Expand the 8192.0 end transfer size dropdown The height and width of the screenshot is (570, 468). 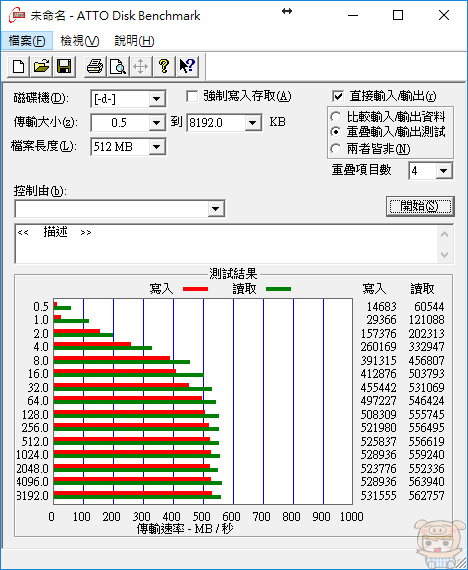[x=252, y=123]
